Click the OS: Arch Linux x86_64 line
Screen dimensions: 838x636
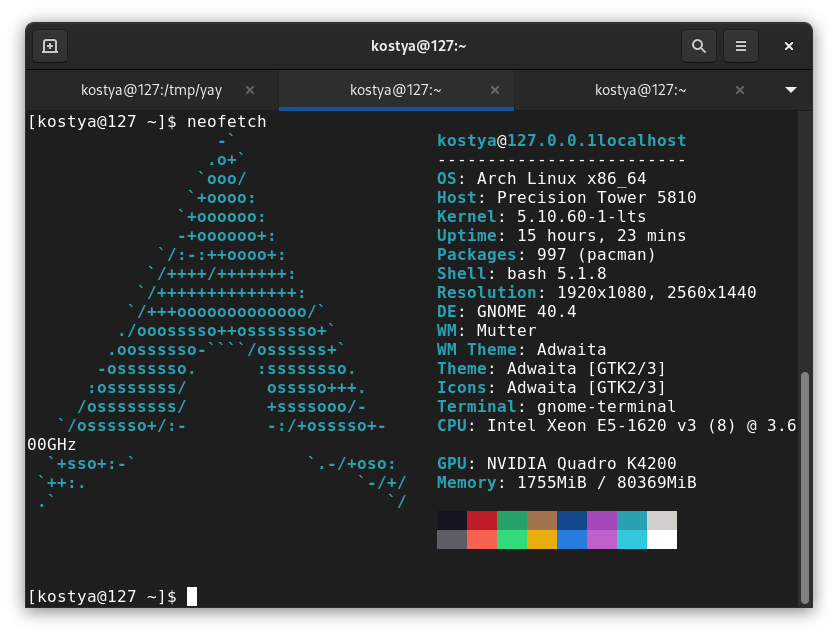(x=541, y=179)
